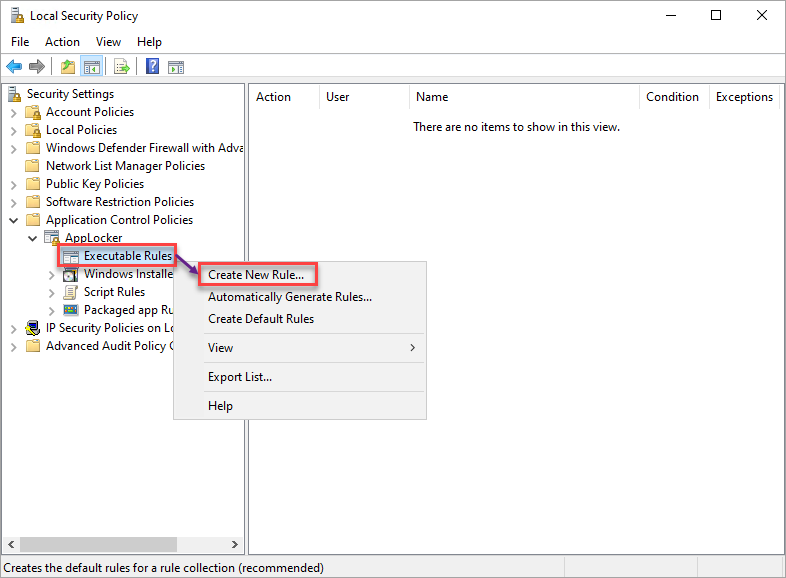Toggle the Show/Hide Console Tree icon
Screen dimensions: 786x578
pos(92,66)
